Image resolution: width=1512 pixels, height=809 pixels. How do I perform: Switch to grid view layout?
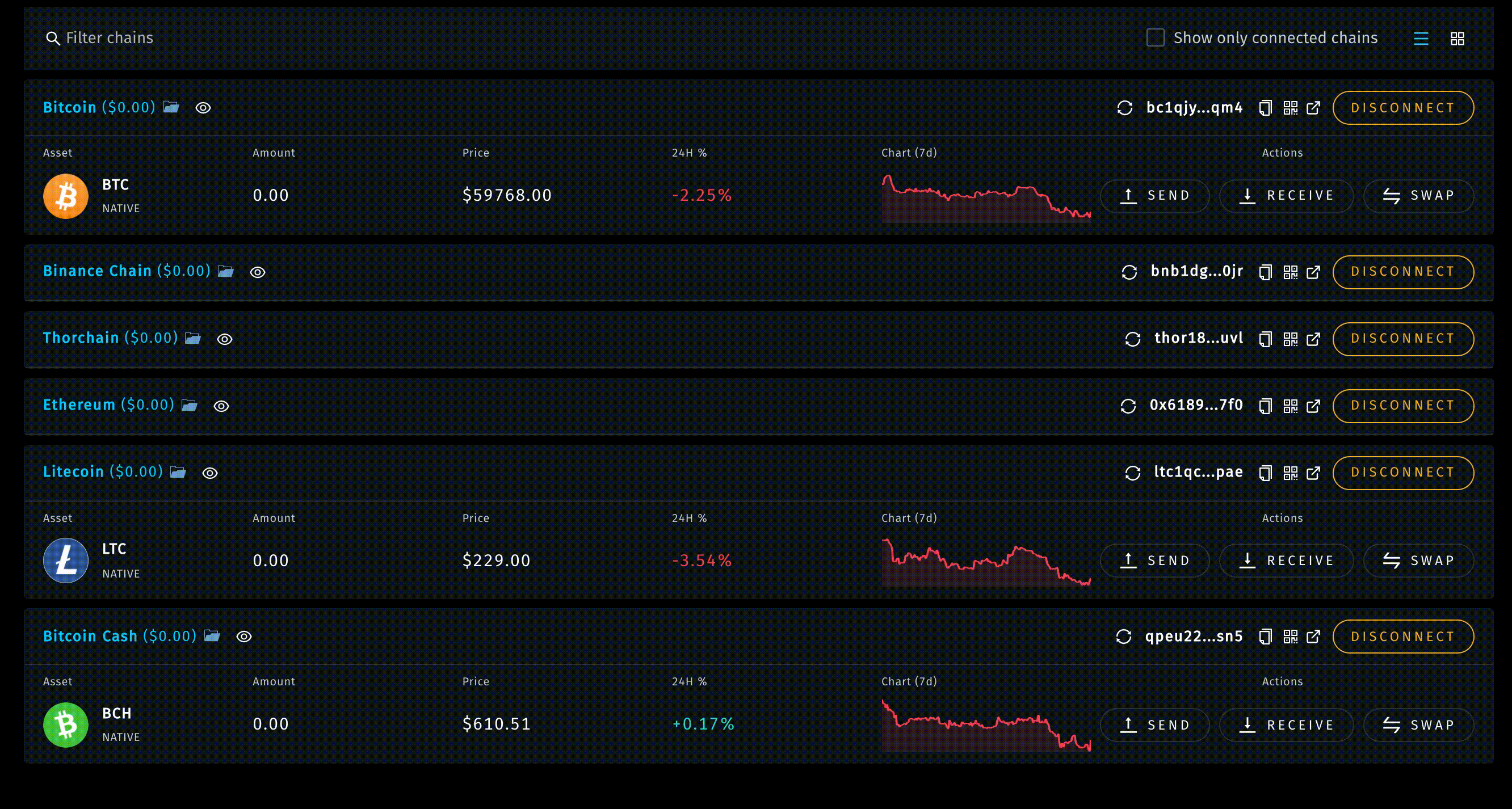pos(1458,39)
